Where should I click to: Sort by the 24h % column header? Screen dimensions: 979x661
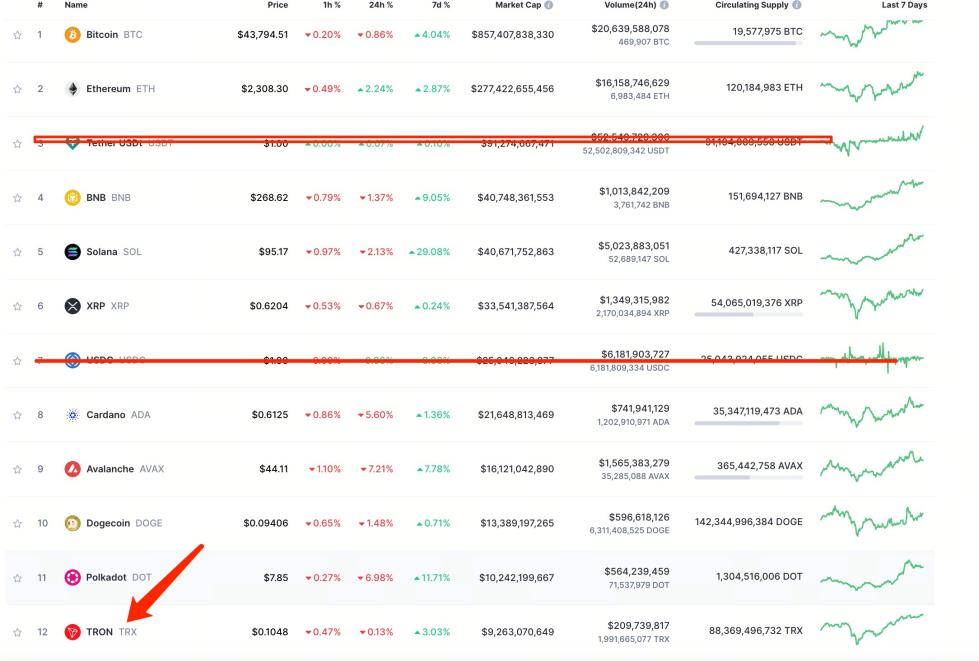point(381,5)
